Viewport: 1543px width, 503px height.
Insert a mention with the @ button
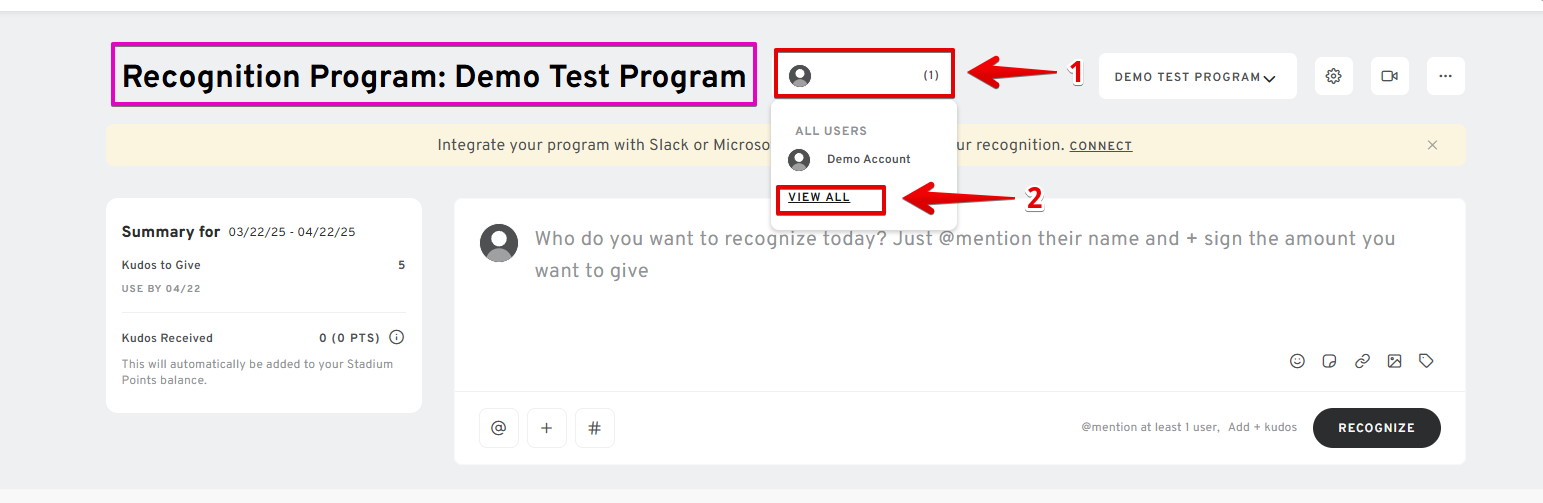tap(499, 428)
